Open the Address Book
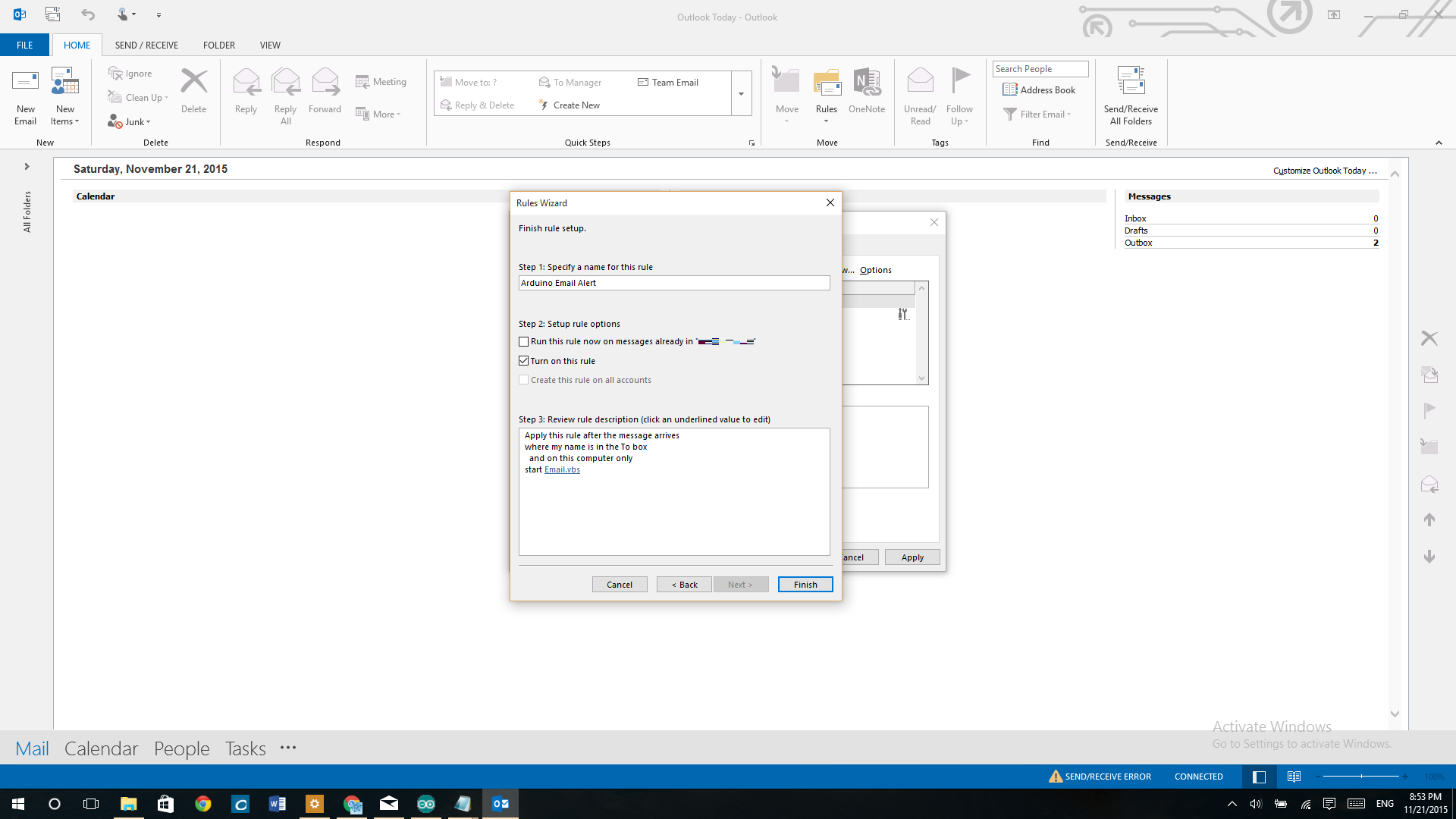This screenshot has height=819, width=1456. (x=1039, y=90)
